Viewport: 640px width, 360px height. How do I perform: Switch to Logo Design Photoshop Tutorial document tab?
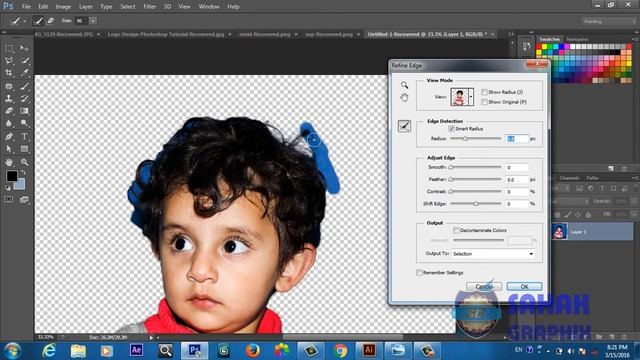tap(166, 34)
